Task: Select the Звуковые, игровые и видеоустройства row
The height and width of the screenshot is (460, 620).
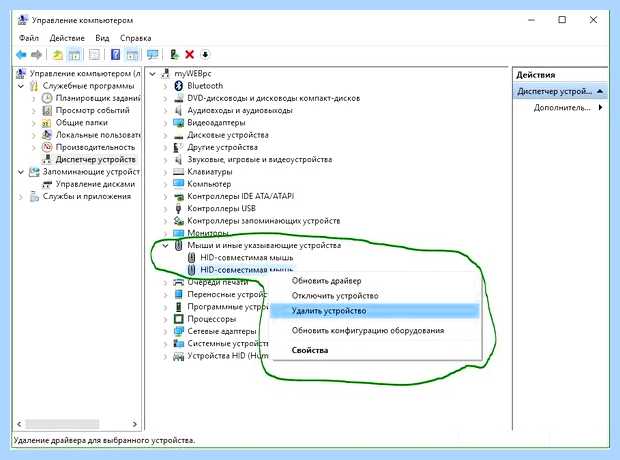Action: click(259, 159)
